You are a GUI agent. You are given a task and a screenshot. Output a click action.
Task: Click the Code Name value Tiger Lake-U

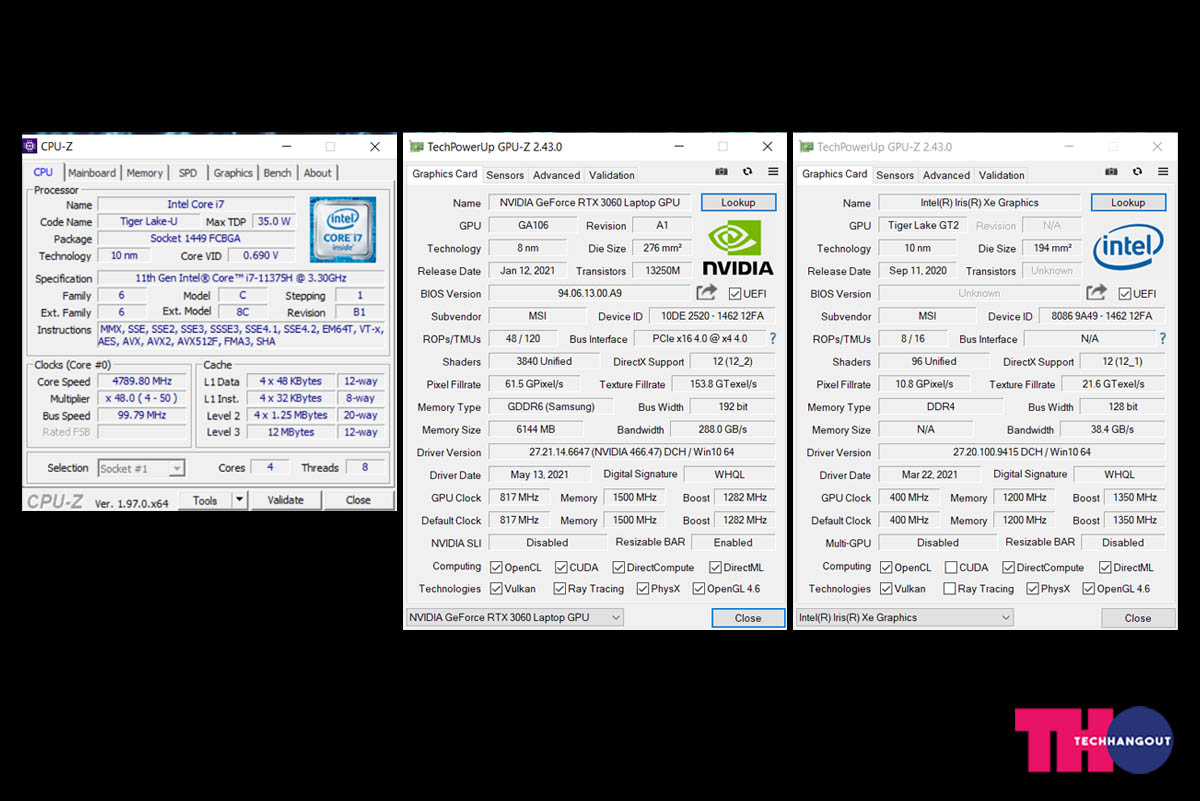click(x=147, y=222)
